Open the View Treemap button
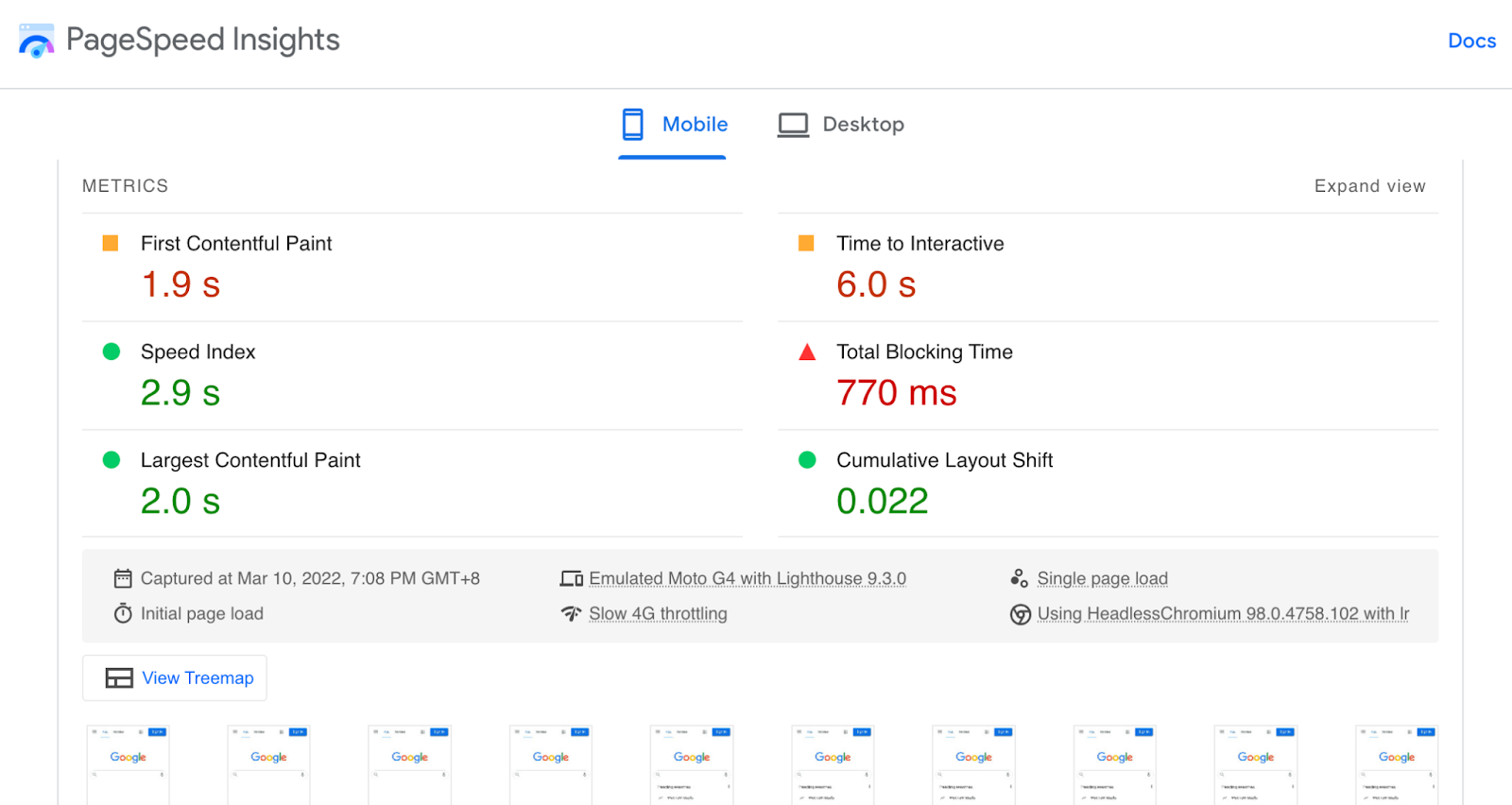This screenshot has width=1512, height=805. (175, 678)
